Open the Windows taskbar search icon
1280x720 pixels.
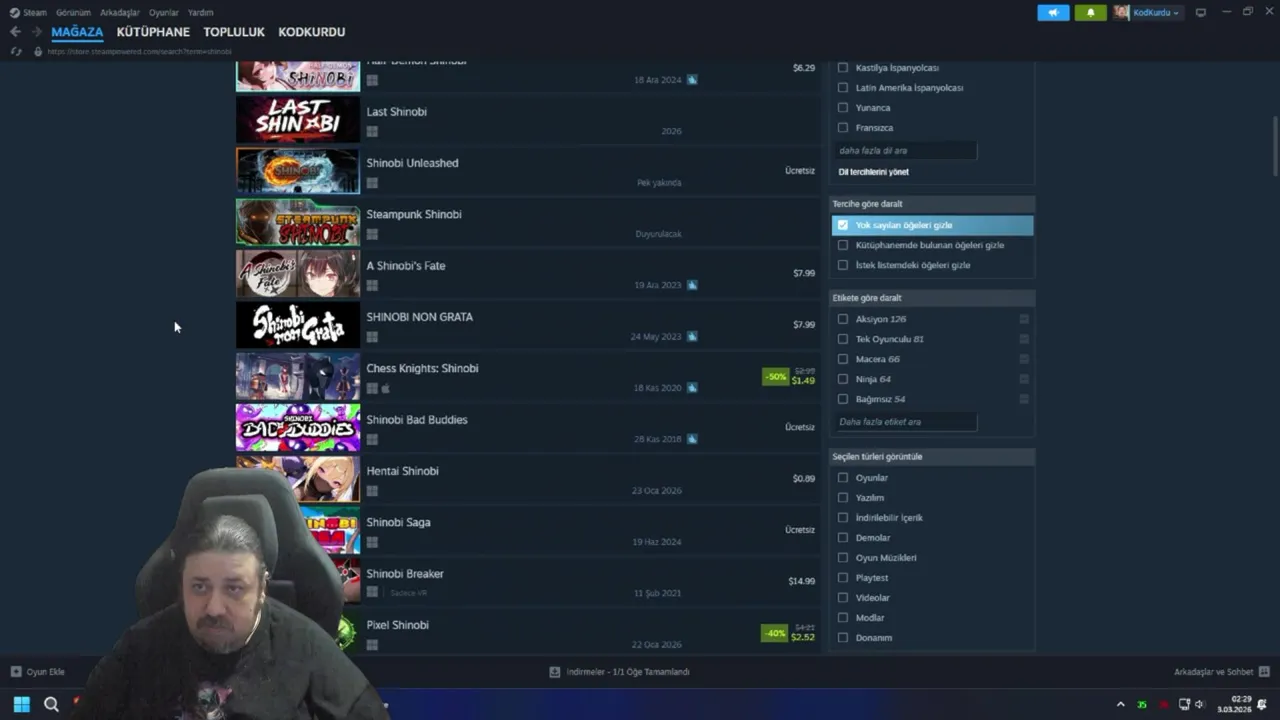(51, 704)
